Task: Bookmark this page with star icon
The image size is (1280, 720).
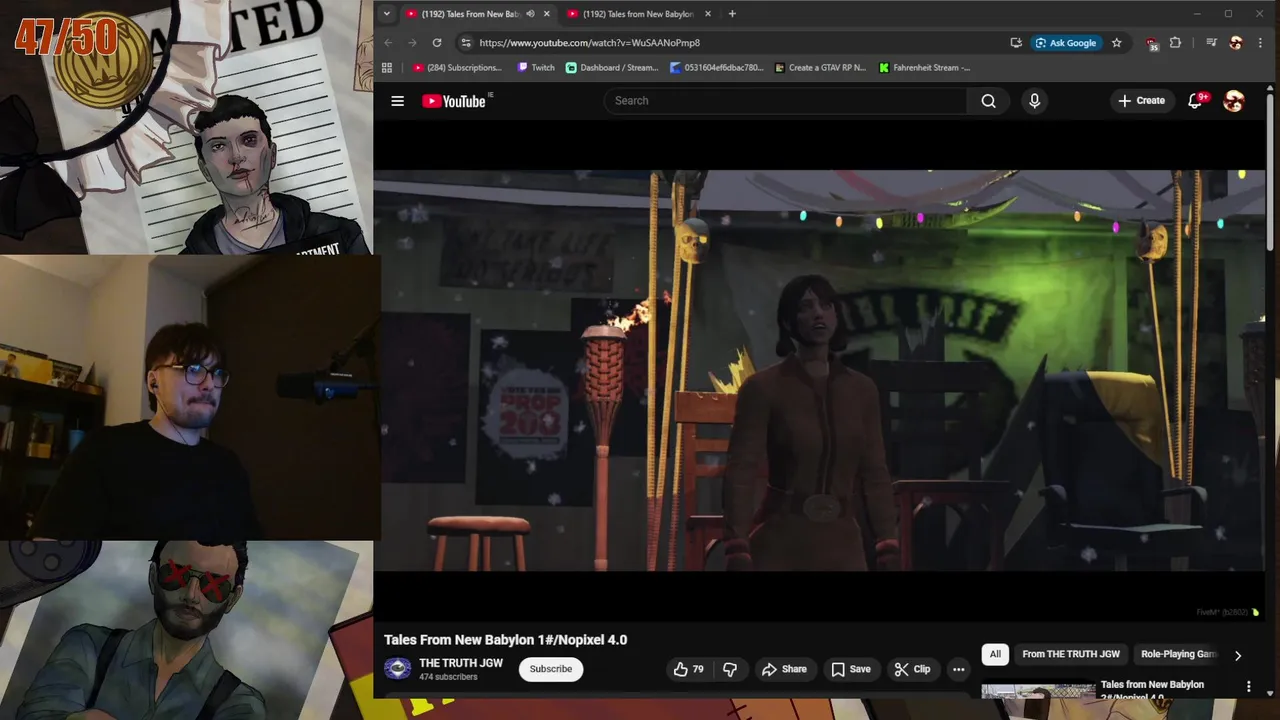Action: point(1116,43)
